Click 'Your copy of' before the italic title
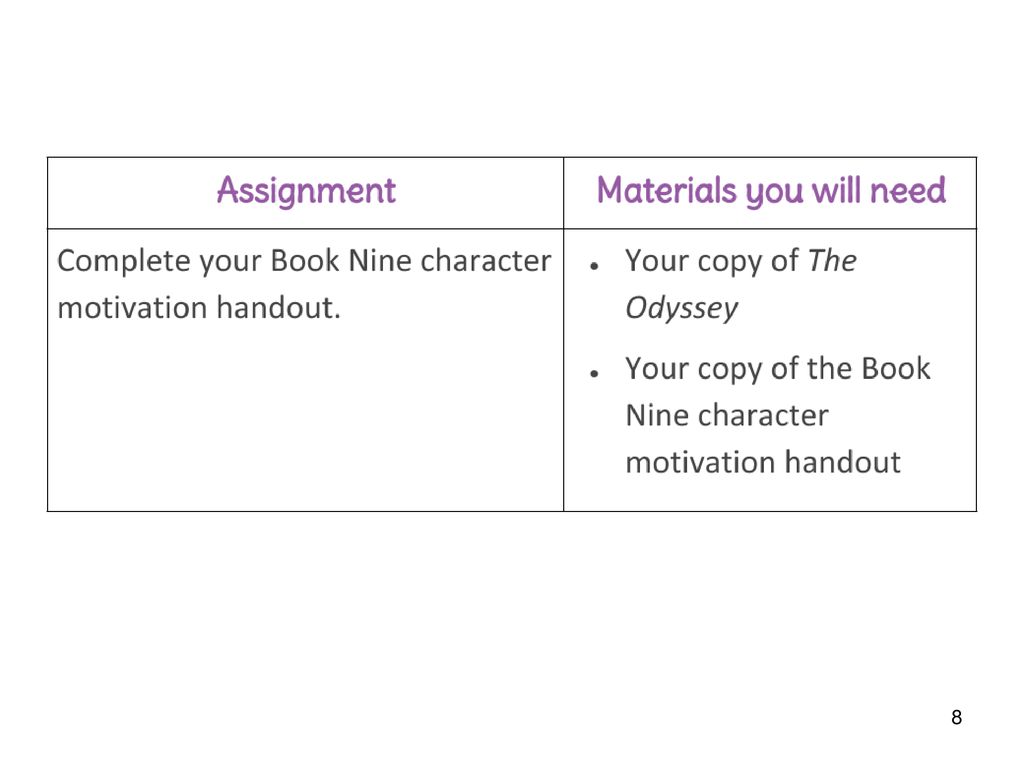The width and height of the screenshot is (1024, 768). 712,262
